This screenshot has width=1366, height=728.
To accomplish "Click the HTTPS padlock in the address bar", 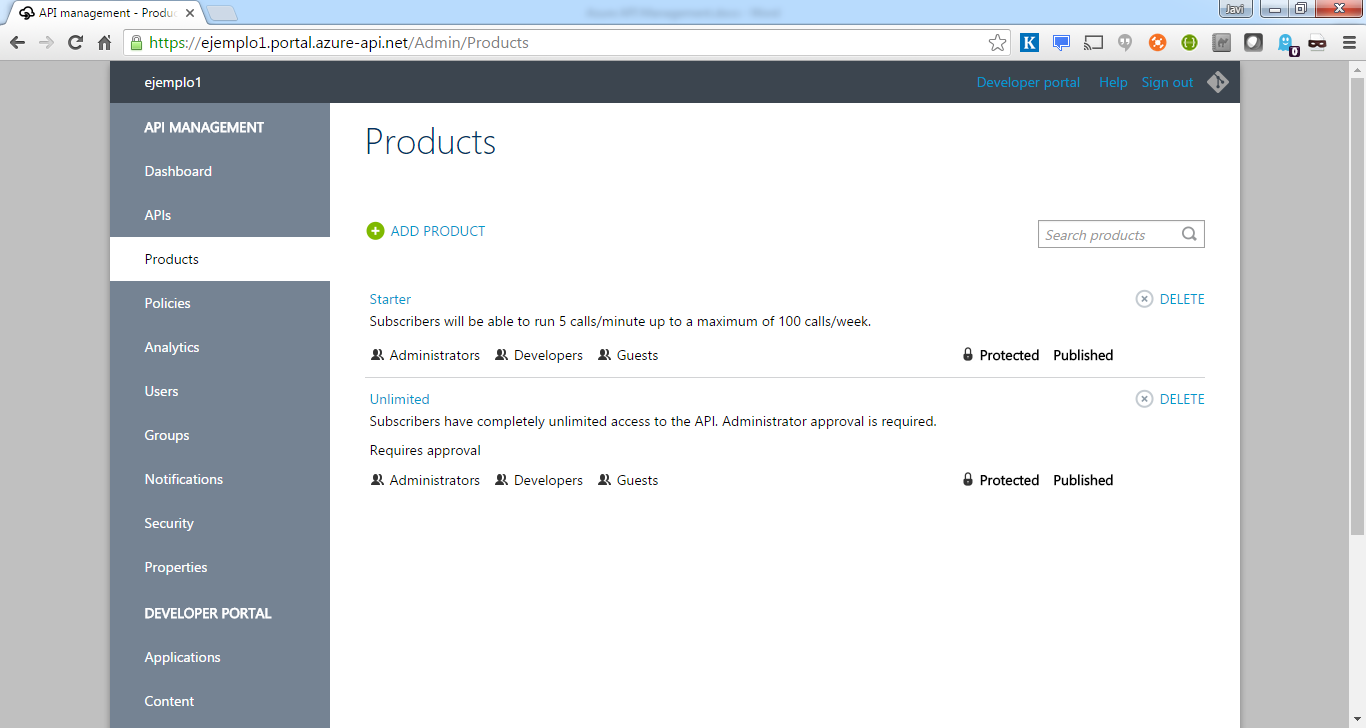I will click(135, 43).
